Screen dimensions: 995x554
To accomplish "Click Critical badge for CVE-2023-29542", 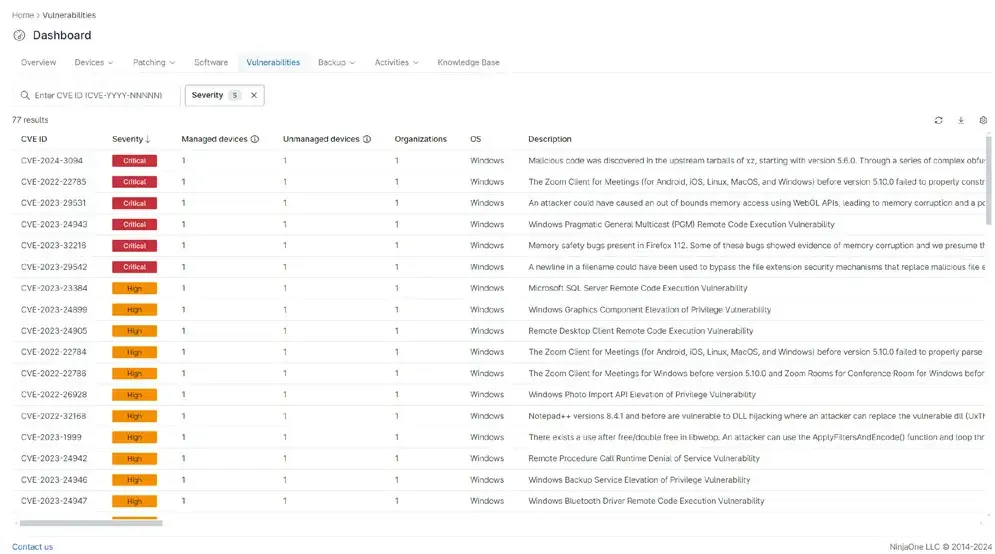I will tap(135, 267).
